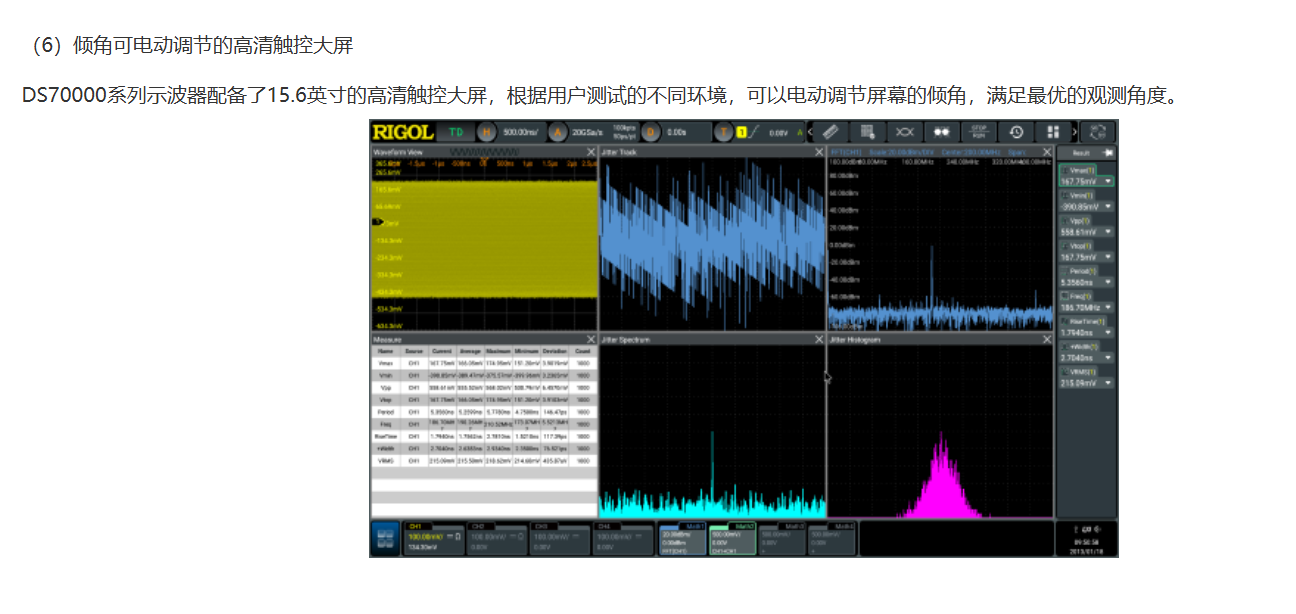Open the window layout grid icon
Image resolution: width=1296 pixels, height=614 pixels.
coord(1052,132)
